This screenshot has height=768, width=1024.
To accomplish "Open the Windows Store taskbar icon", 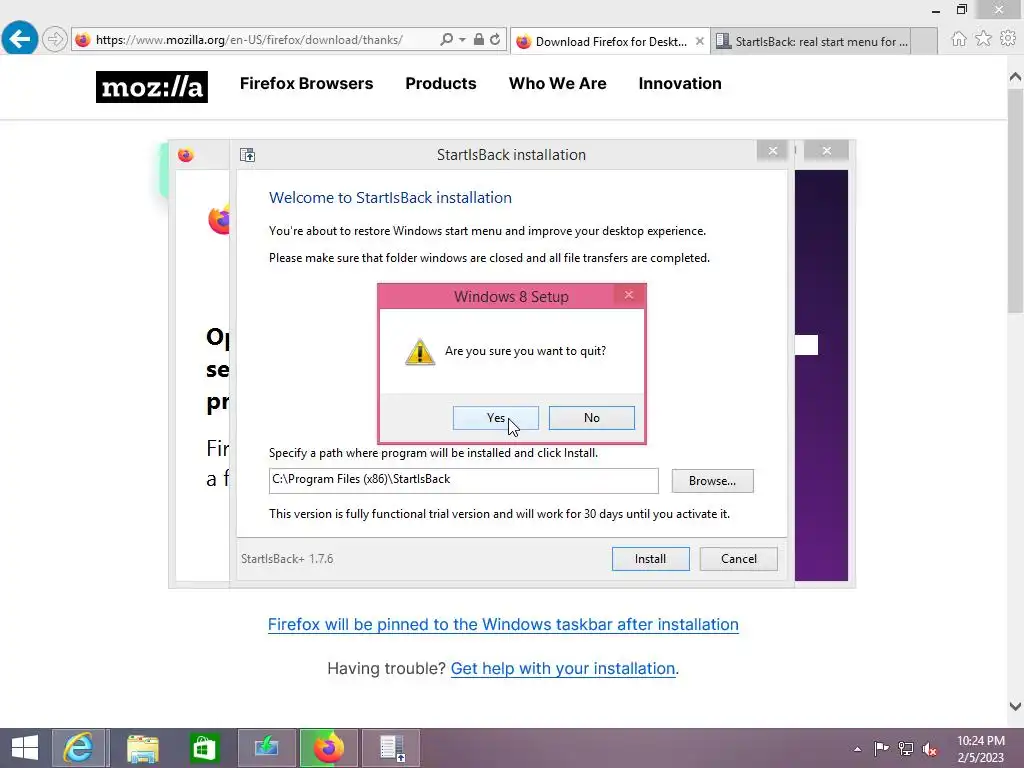I will [204, 748].
